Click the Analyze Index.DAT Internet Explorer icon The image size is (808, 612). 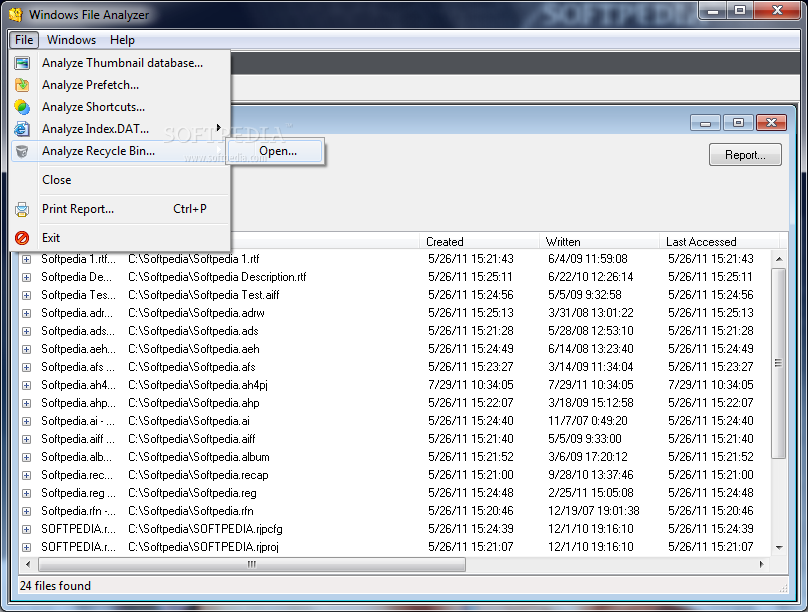[x=22, y=129]
